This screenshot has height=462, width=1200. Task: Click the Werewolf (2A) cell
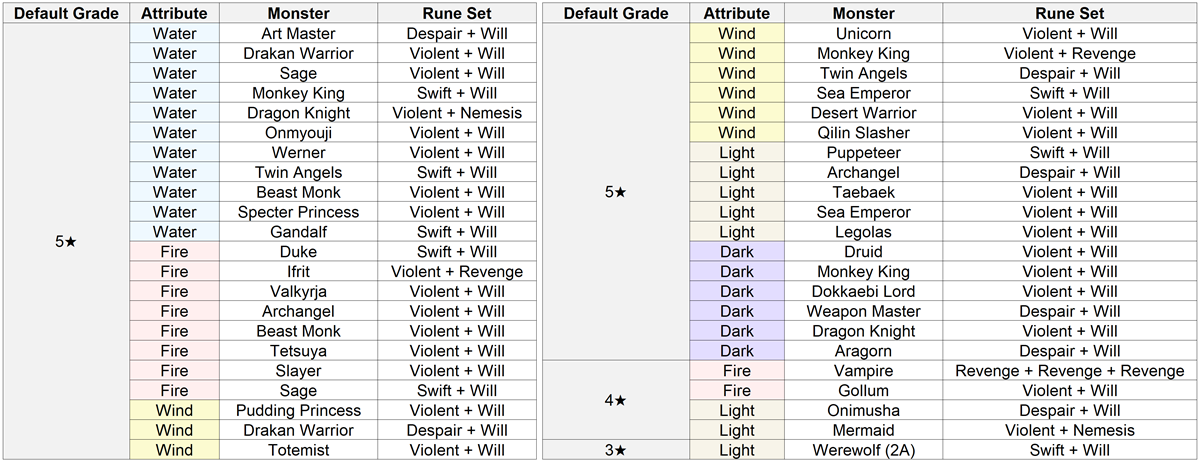pyautogui.click(x=863, y=450)
